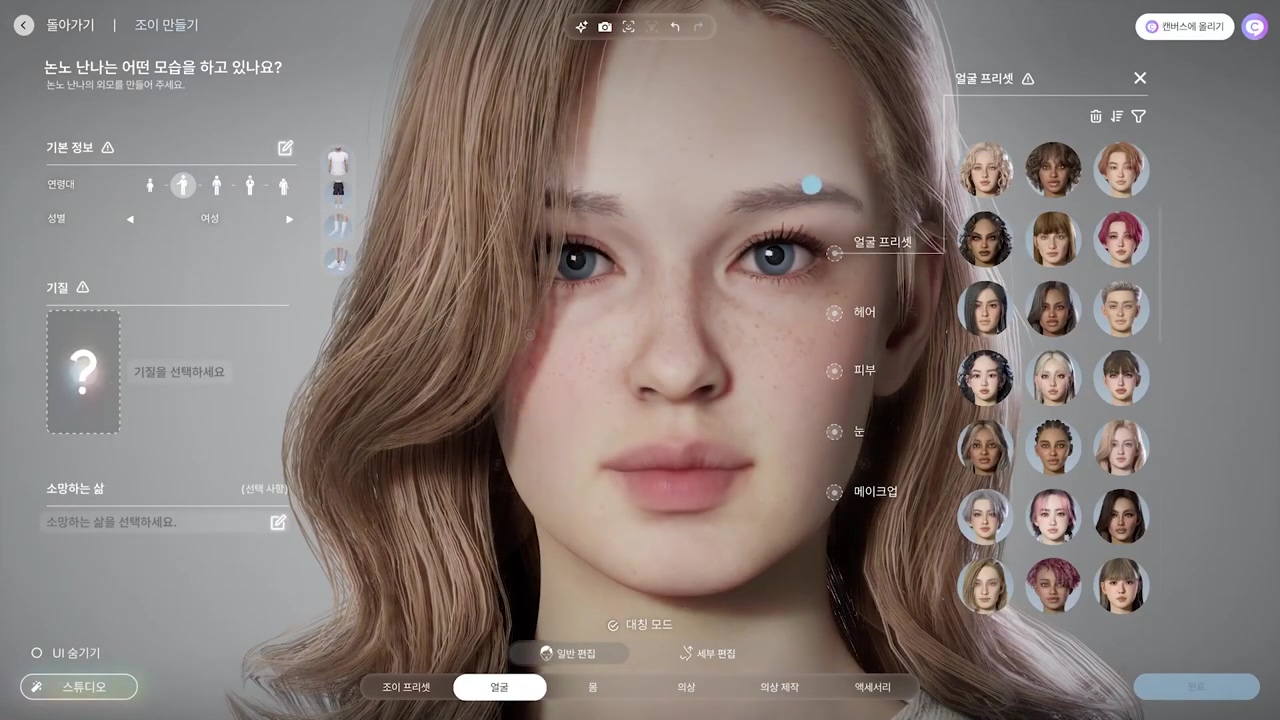Select the white socks outfit slot
The width and height of the screenshot is (1280, 720).
(x=338, y=226)
